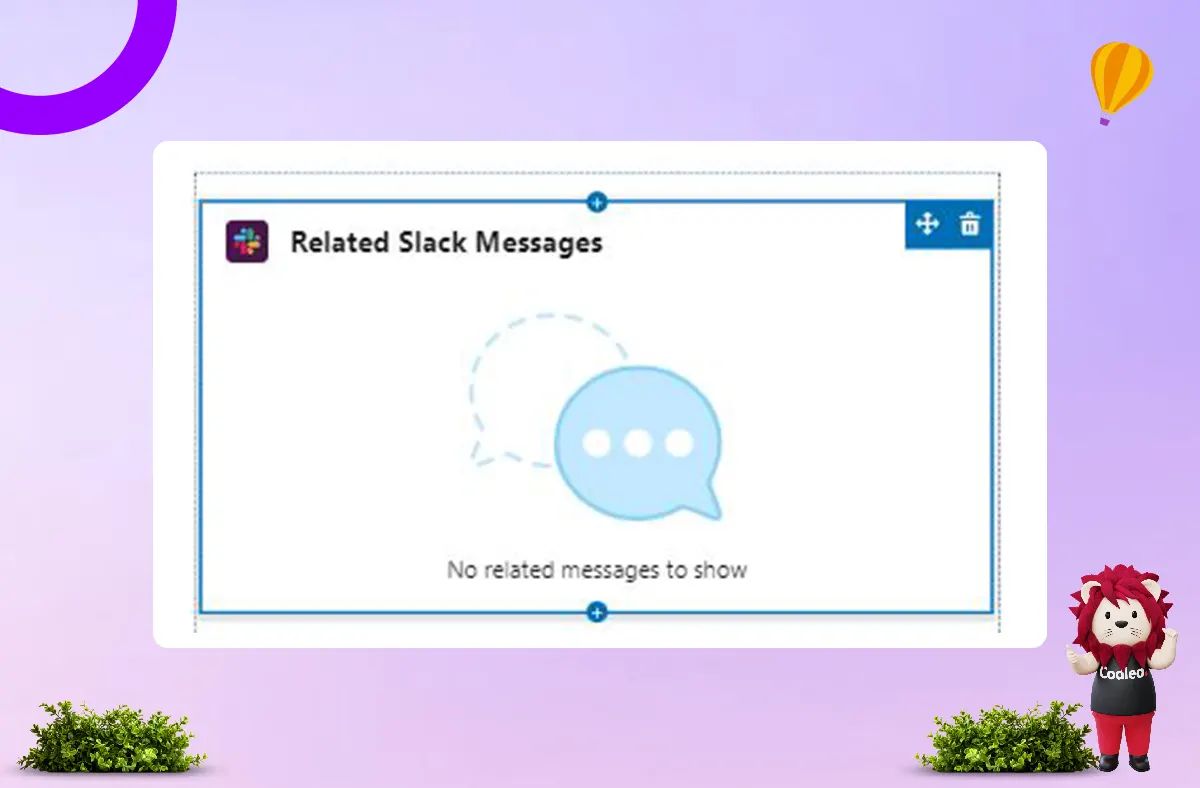Delete the component with the trash icon

coord(969,224)
